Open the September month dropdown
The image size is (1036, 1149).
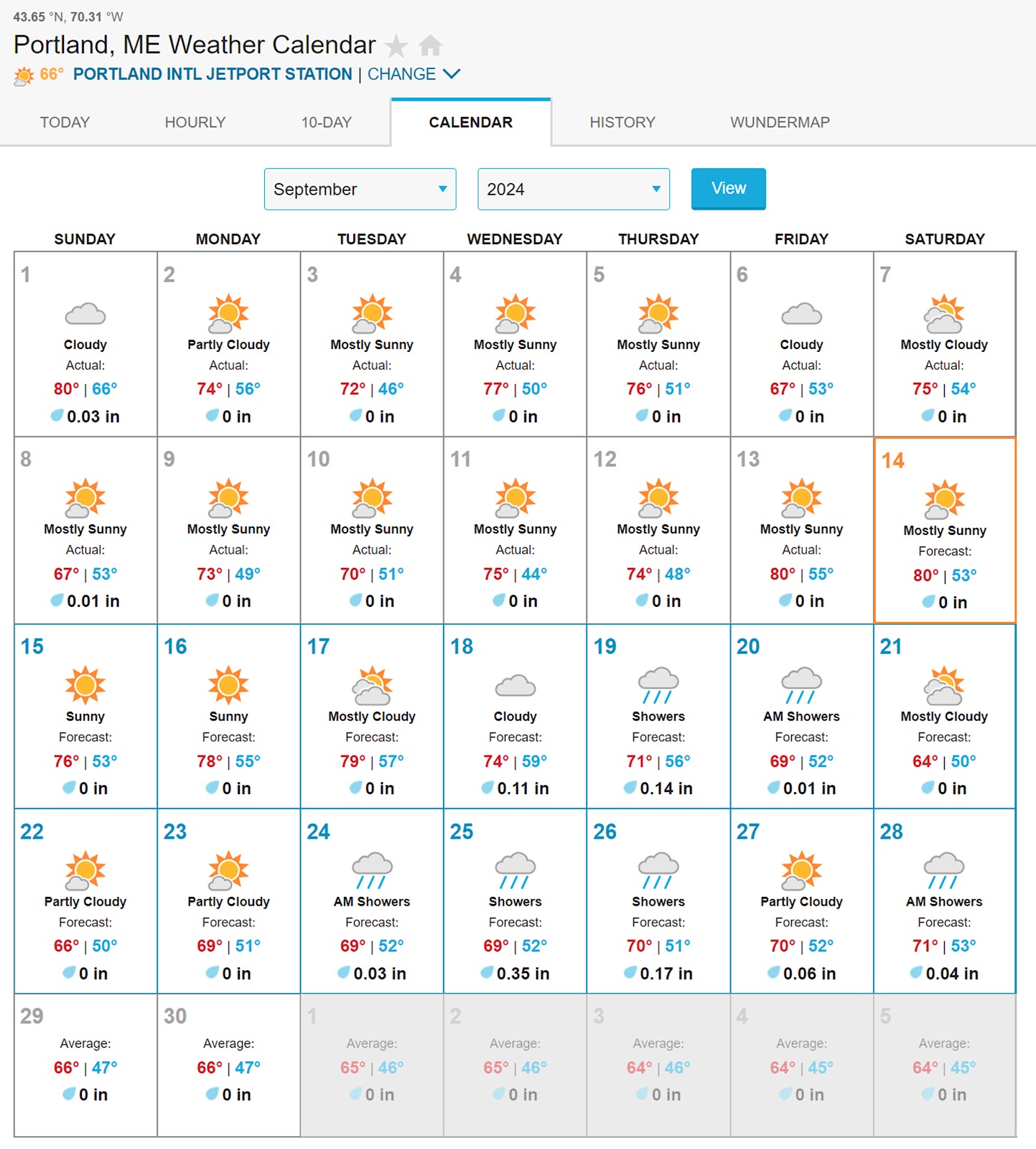click(x=360, y=189)
